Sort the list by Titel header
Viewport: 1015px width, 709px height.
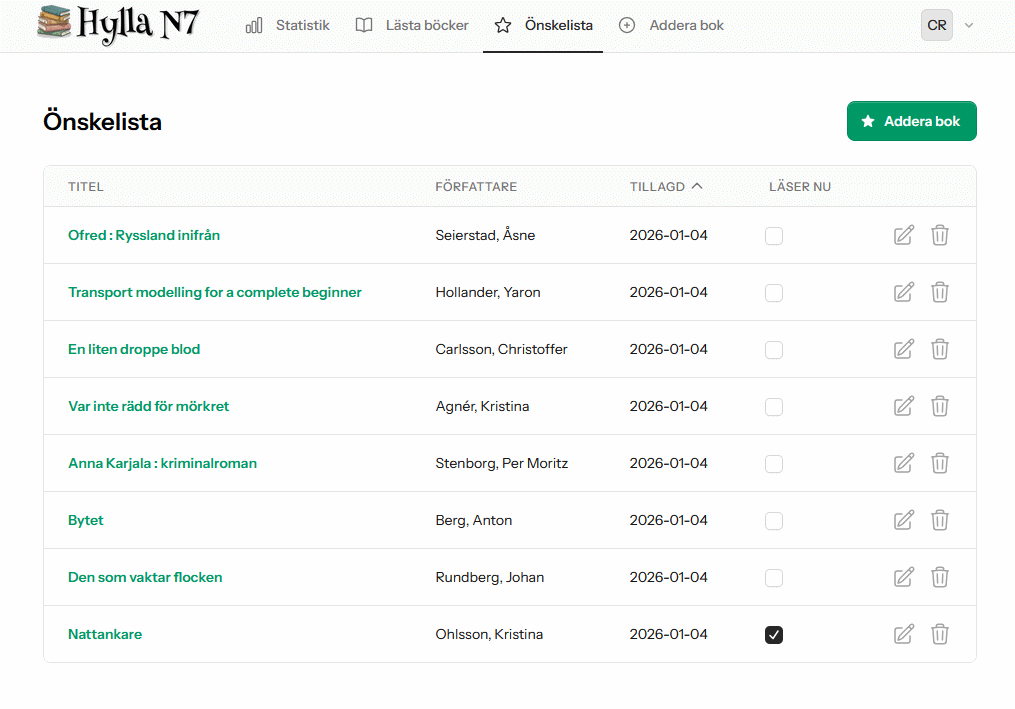click(86, 187)
